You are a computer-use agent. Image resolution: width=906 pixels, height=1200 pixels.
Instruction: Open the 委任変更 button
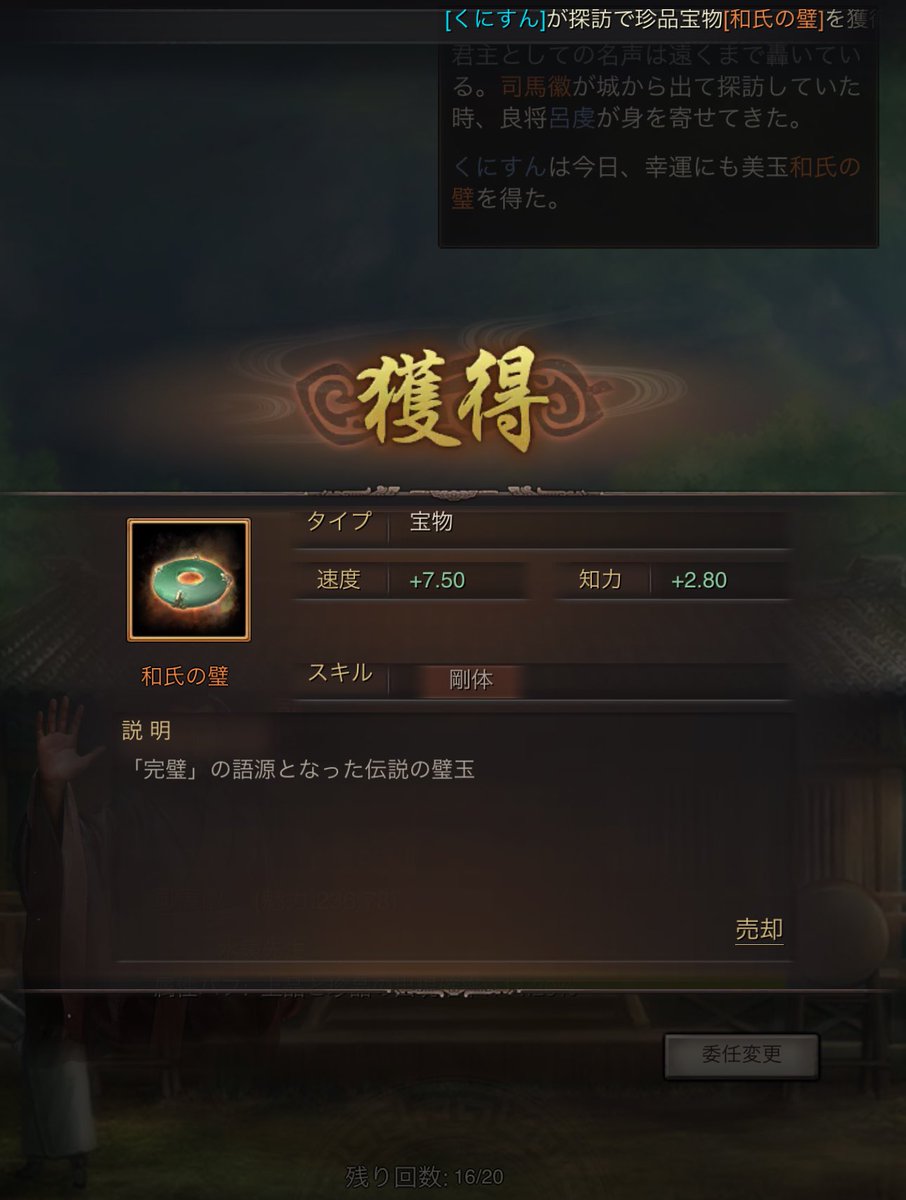[x=741, y=1056]
